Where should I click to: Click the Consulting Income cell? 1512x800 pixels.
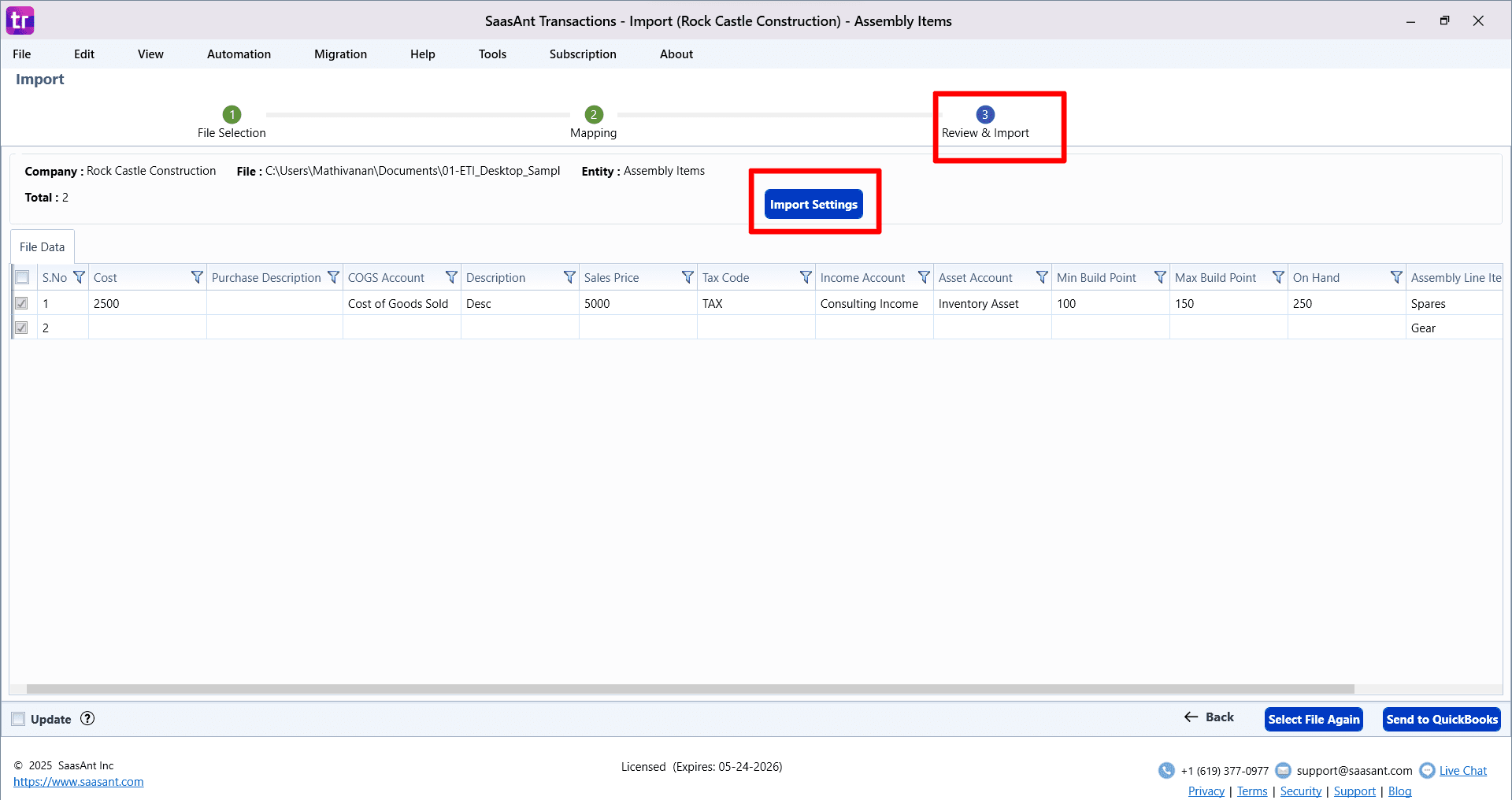pos(874,303)
